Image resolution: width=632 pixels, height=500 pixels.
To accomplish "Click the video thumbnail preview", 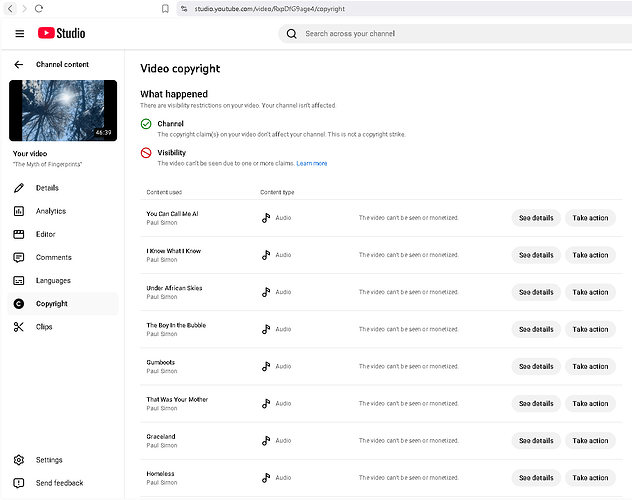I will [63, 110].
